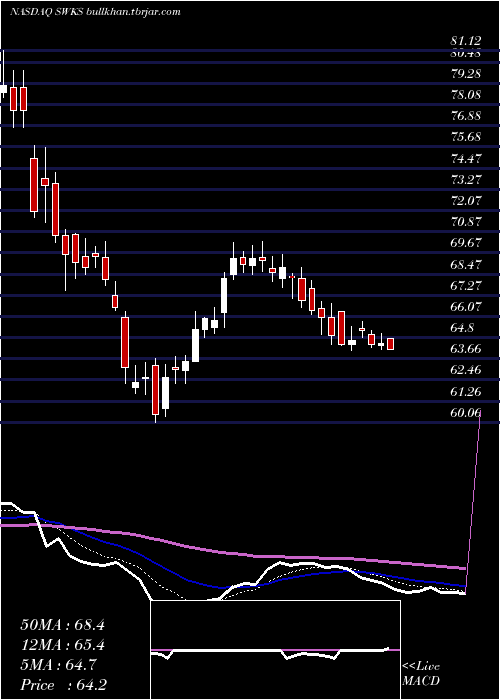
Task: Click the 60.06 price axis label
Action: click(x=466, y=413)
